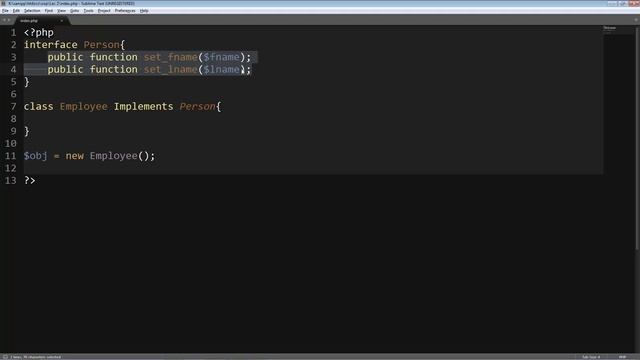Image resolution: width=640 pixels, height=360 pixels.
Task: Click closing brace on line 5
Action: [x=27, y=82]
